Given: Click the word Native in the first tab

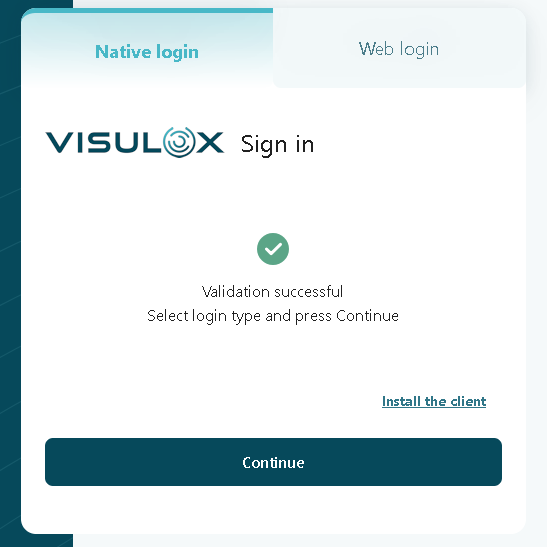Looking at the screenshot, I should point(123,52).
